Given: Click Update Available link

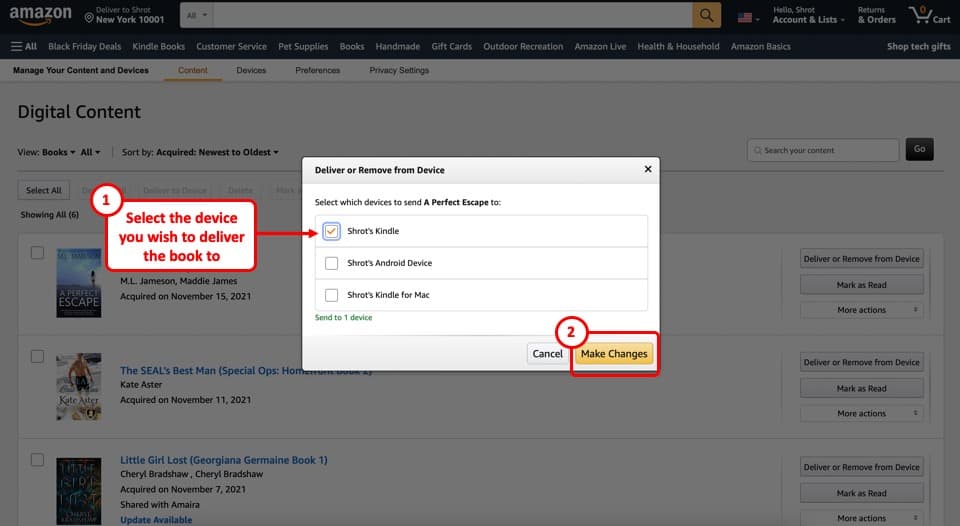Looking at the screenshot, I should click(156, 520).
